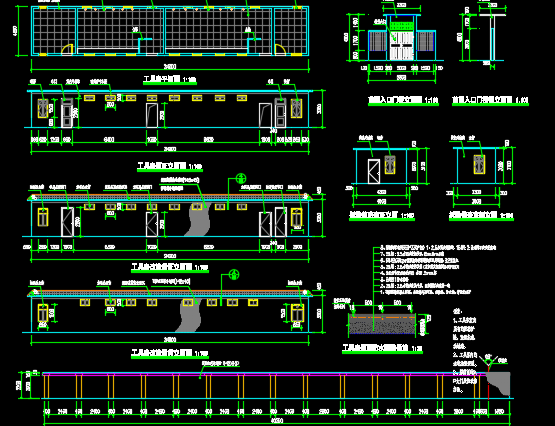Screen dimensions: 555x426
Task: Click the circled detail marker above the four-door roof elevation
Action: click(x=241, y=178)
